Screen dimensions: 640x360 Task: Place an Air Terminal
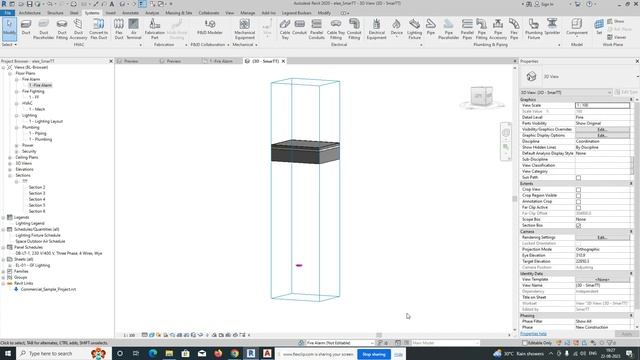pos(133,29)
